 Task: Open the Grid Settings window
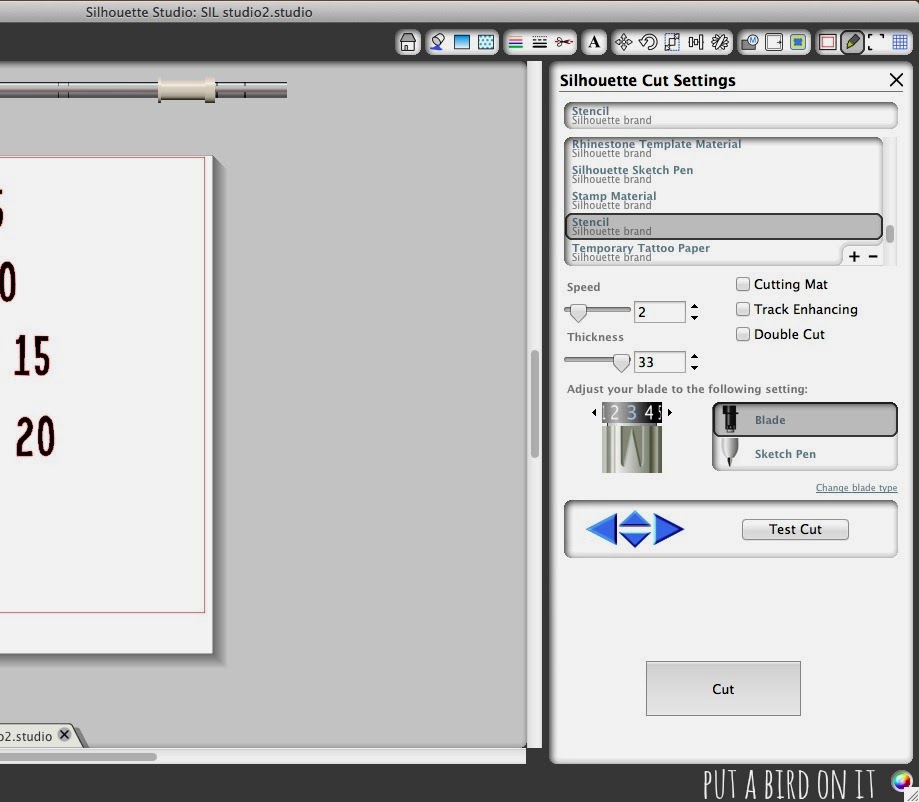click(900, 42)
